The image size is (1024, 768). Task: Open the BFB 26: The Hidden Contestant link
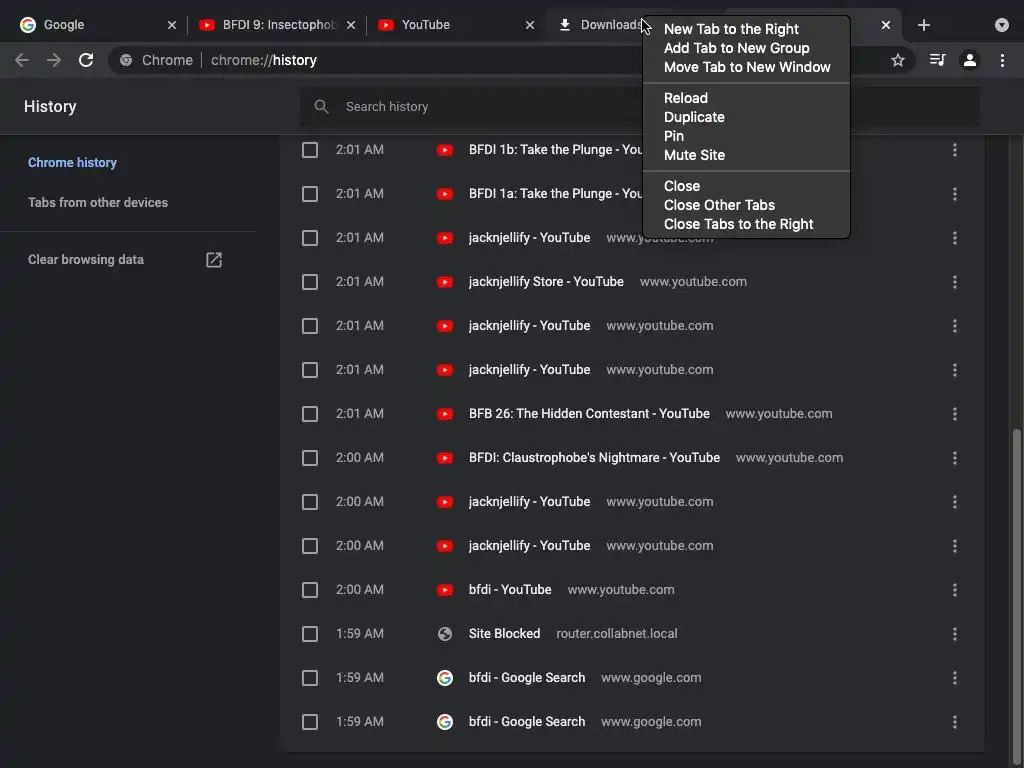point(589,414)
